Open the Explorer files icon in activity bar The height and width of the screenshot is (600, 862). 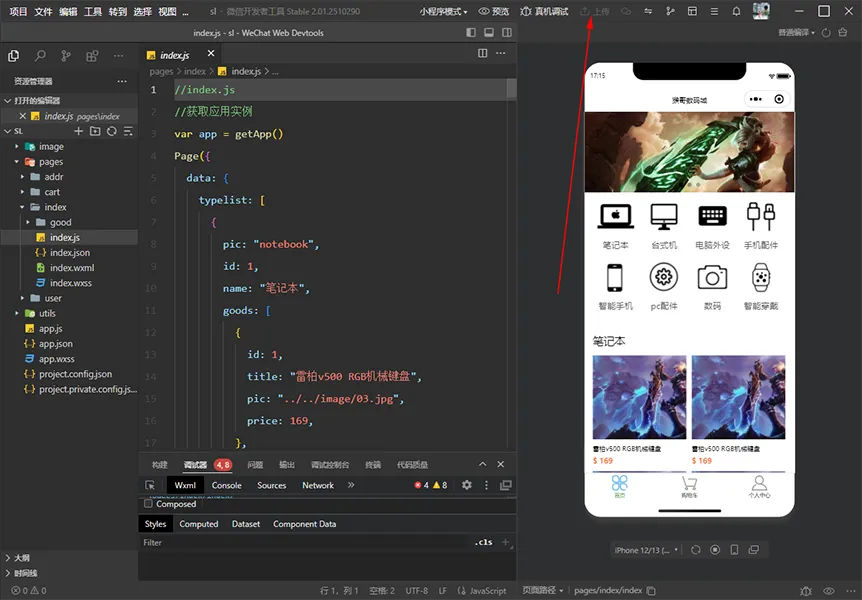(14, 56)
